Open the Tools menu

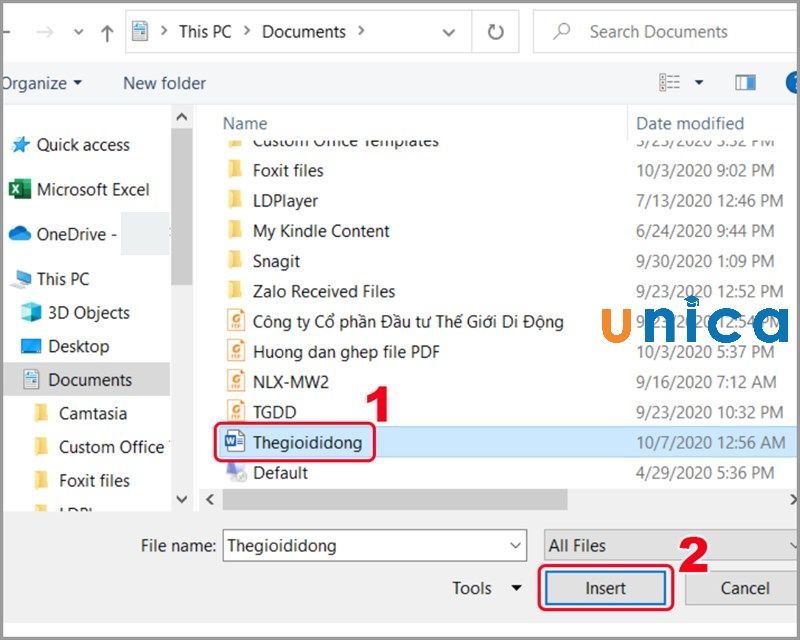click(x=487, y=588)
